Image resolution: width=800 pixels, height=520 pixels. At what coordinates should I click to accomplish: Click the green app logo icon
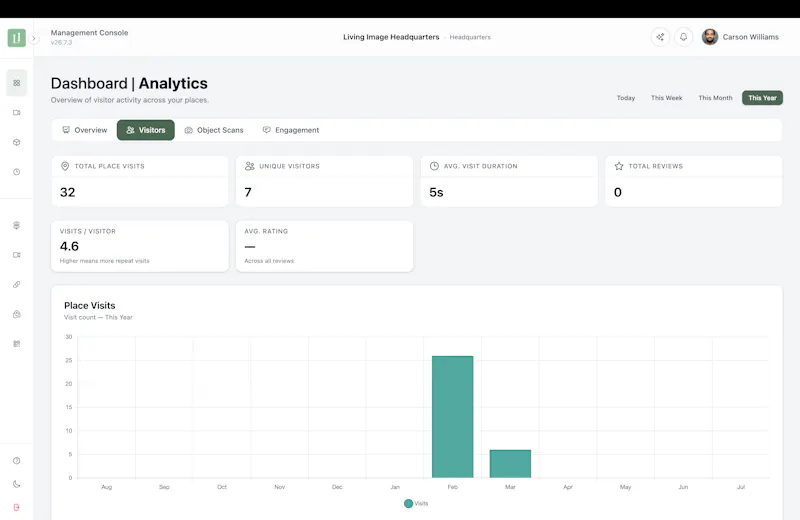click(x=16, y=38)
